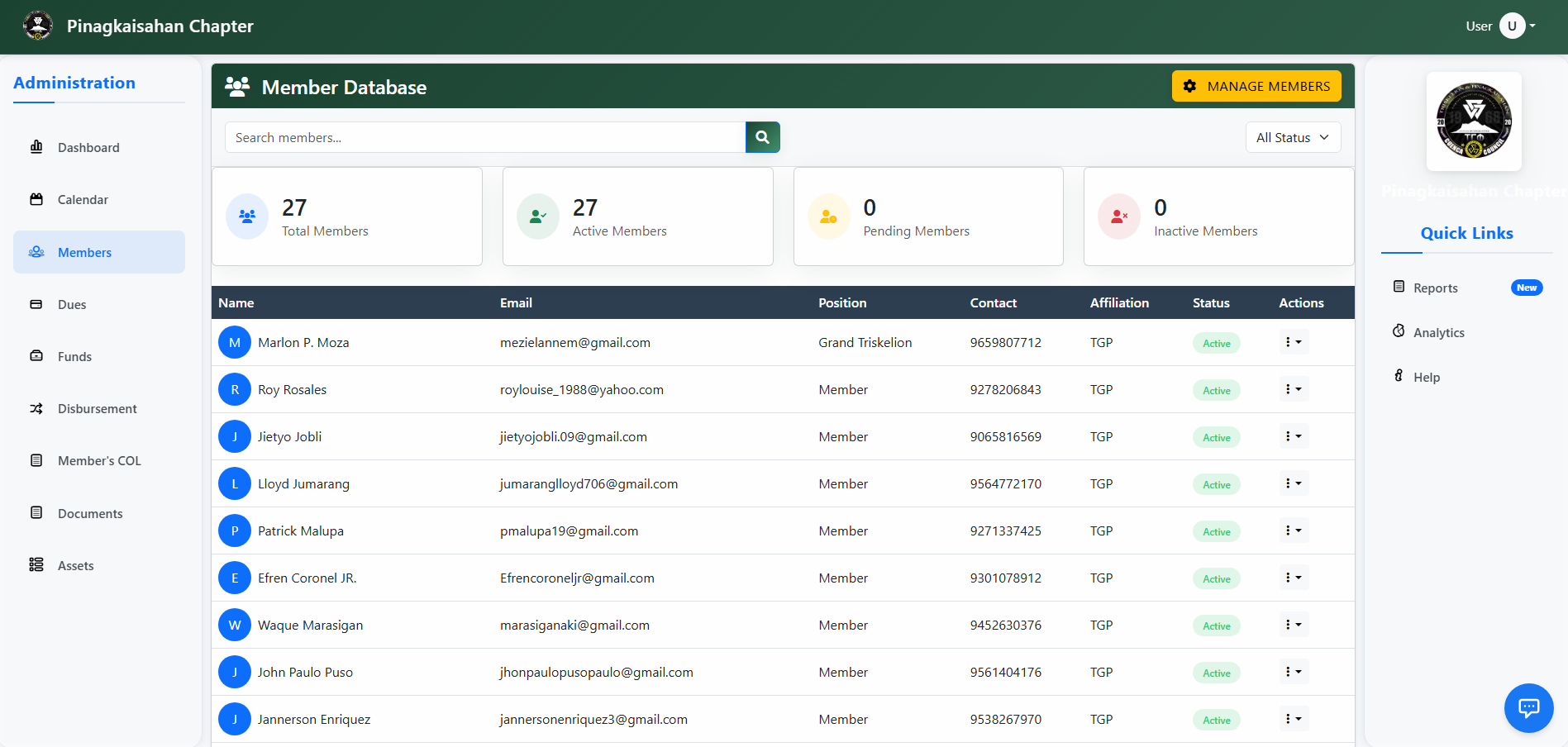This screenshot has height=747, width=1568.
Task: Open the chat support bubble icon
Action: 1528,707
